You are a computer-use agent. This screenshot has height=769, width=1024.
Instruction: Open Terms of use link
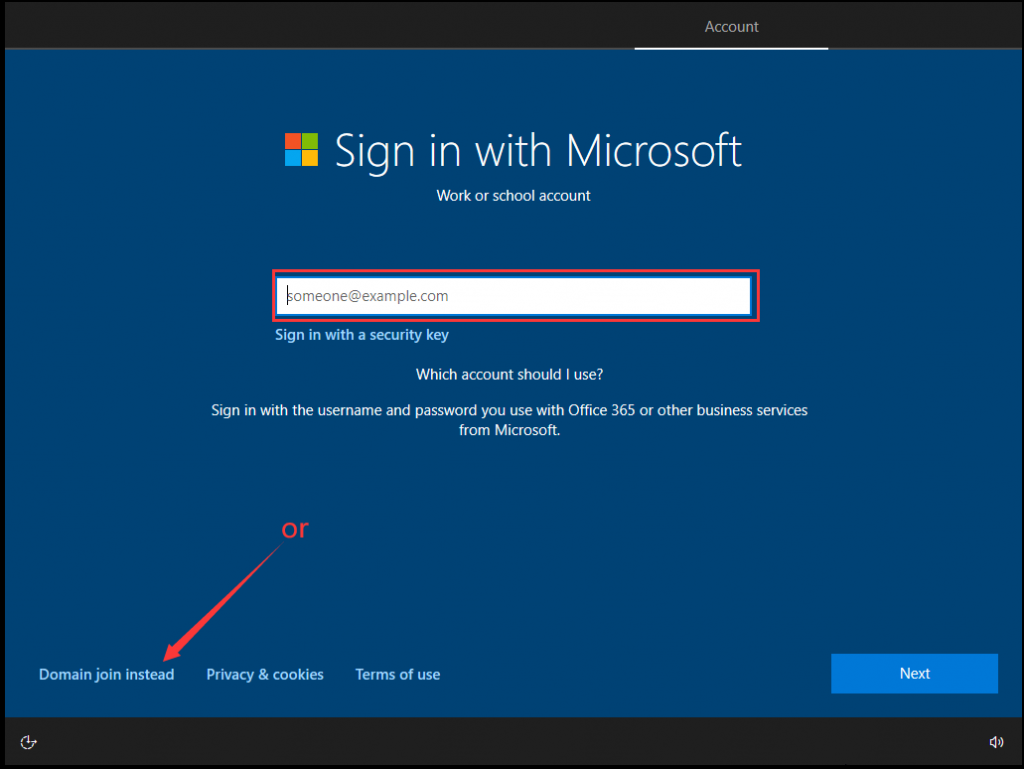[x=397, y=674]
